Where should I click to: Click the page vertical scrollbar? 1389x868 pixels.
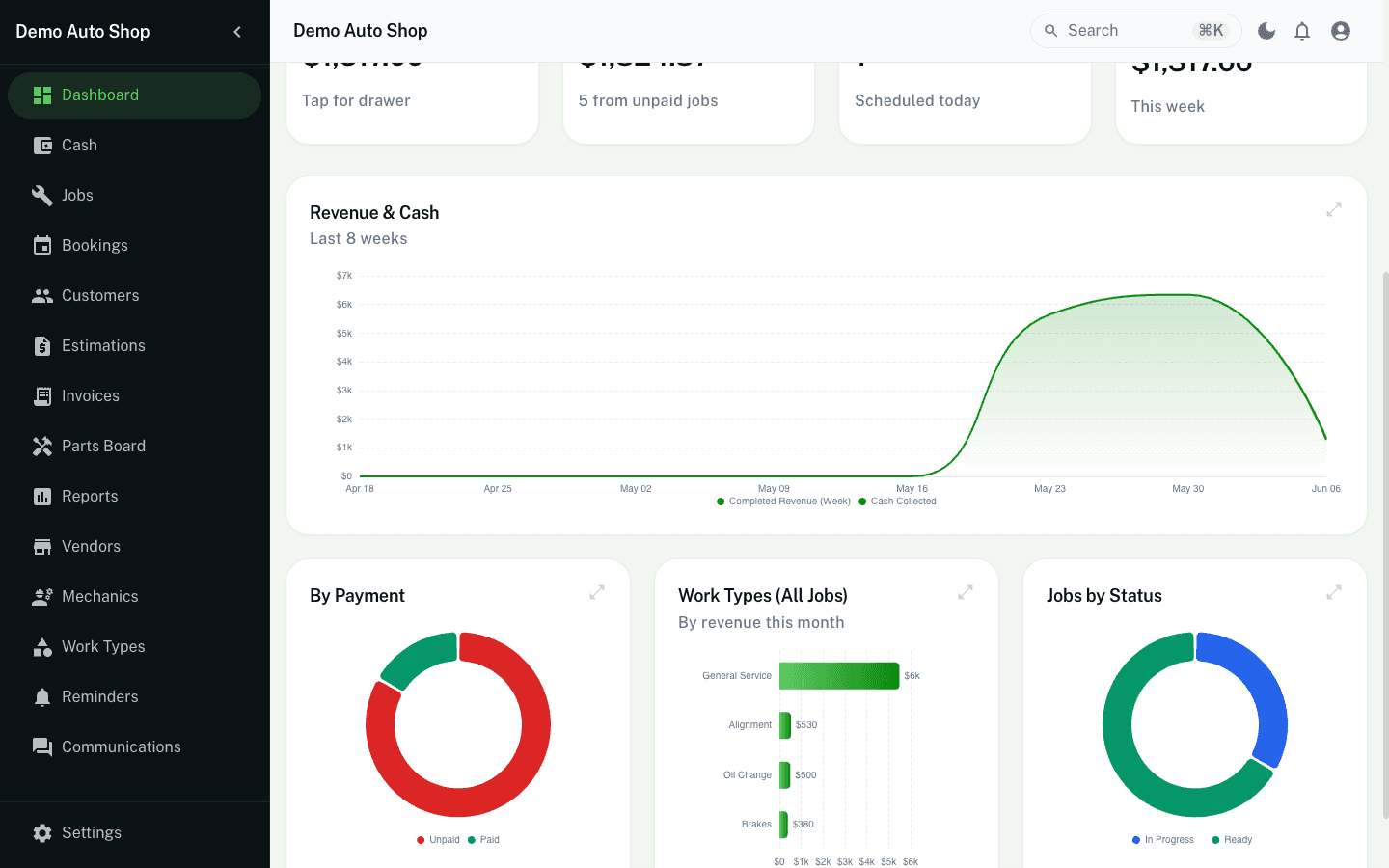click(1385, 545)
